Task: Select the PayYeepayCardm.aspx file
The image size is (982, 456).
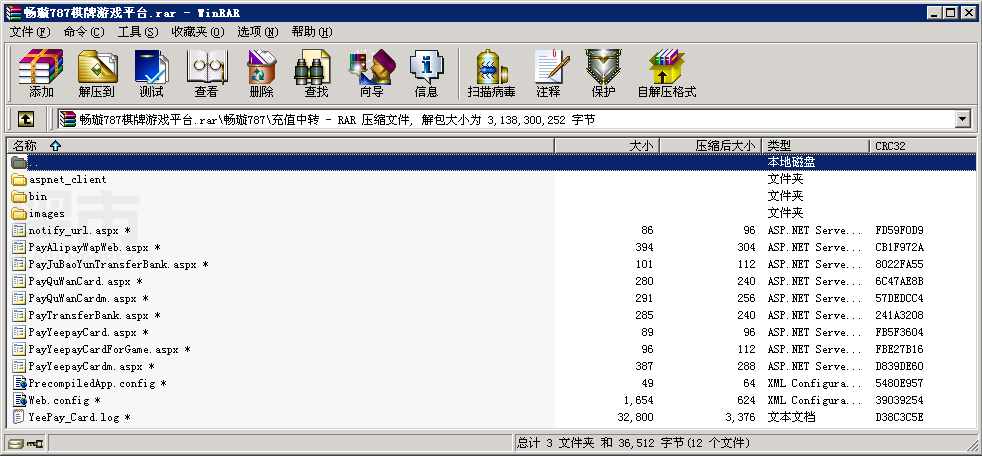Action: [91, 366]
